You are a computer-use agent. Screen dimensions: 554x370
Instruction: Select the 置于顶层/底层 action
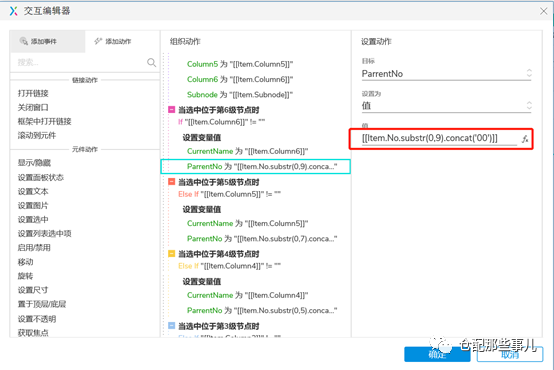42,304
